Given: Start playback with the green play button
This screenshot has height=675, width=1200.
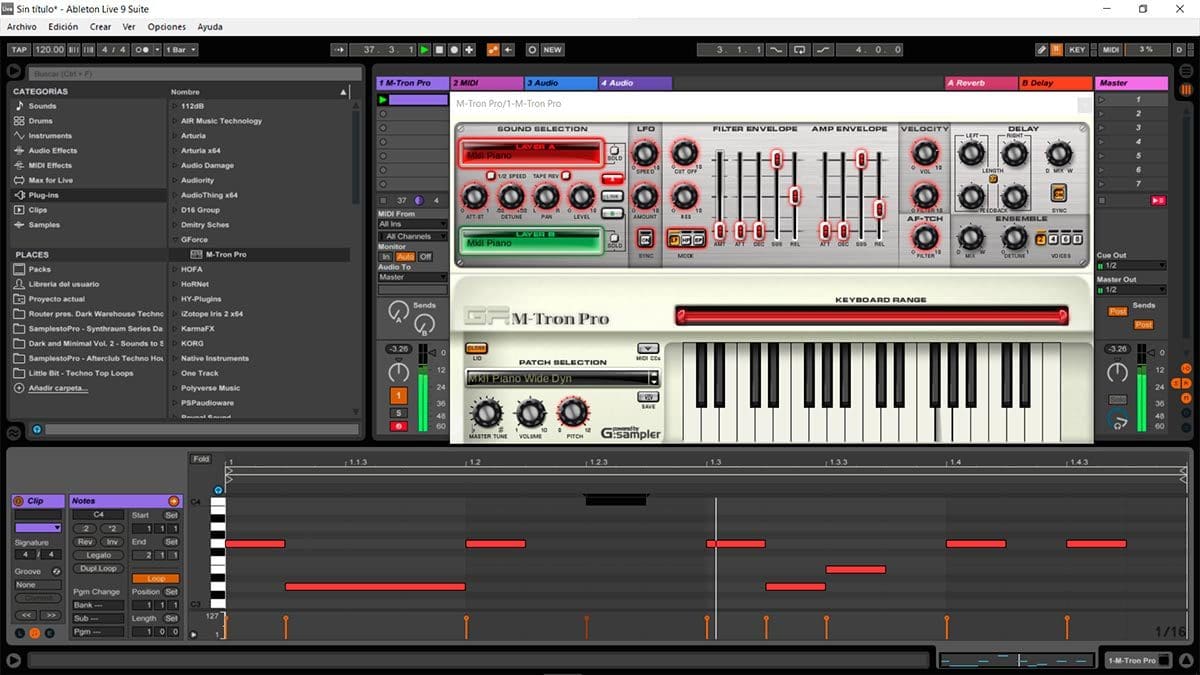Looking at the screenshot, I should coord(425,49).
